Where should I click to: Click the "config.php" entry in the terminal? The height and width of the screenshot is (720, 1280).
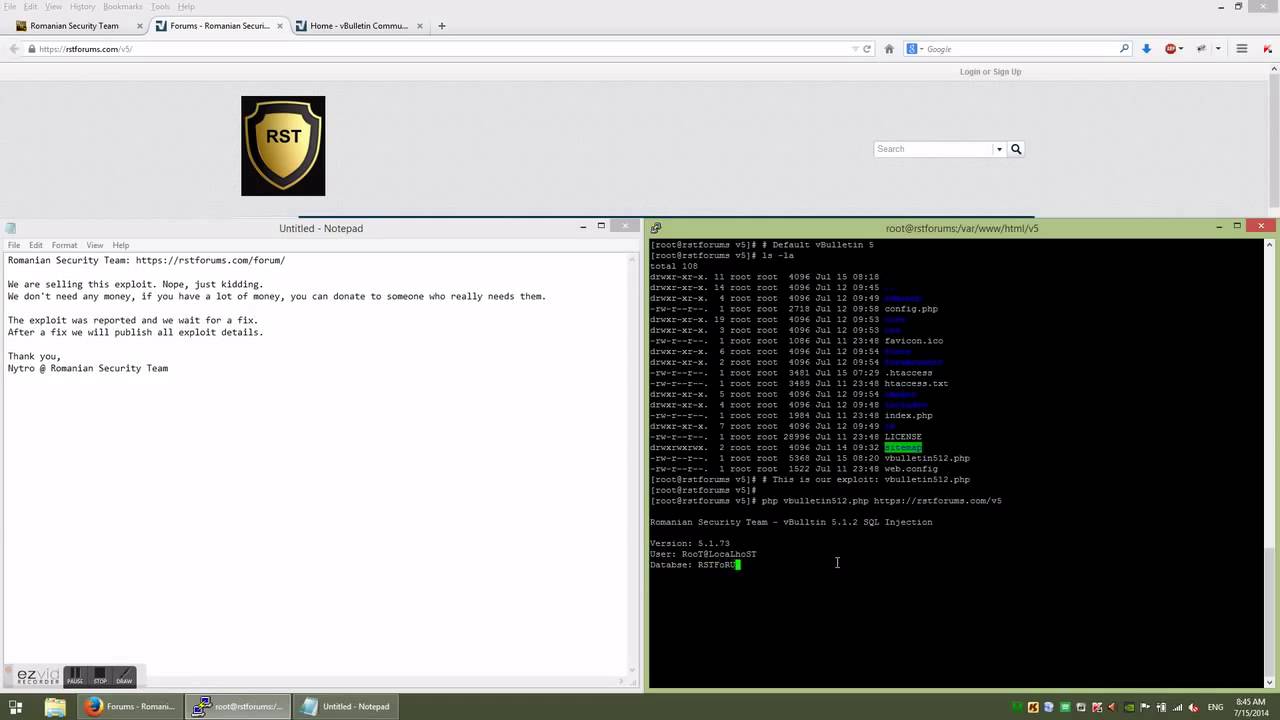[x=911, y=309]
